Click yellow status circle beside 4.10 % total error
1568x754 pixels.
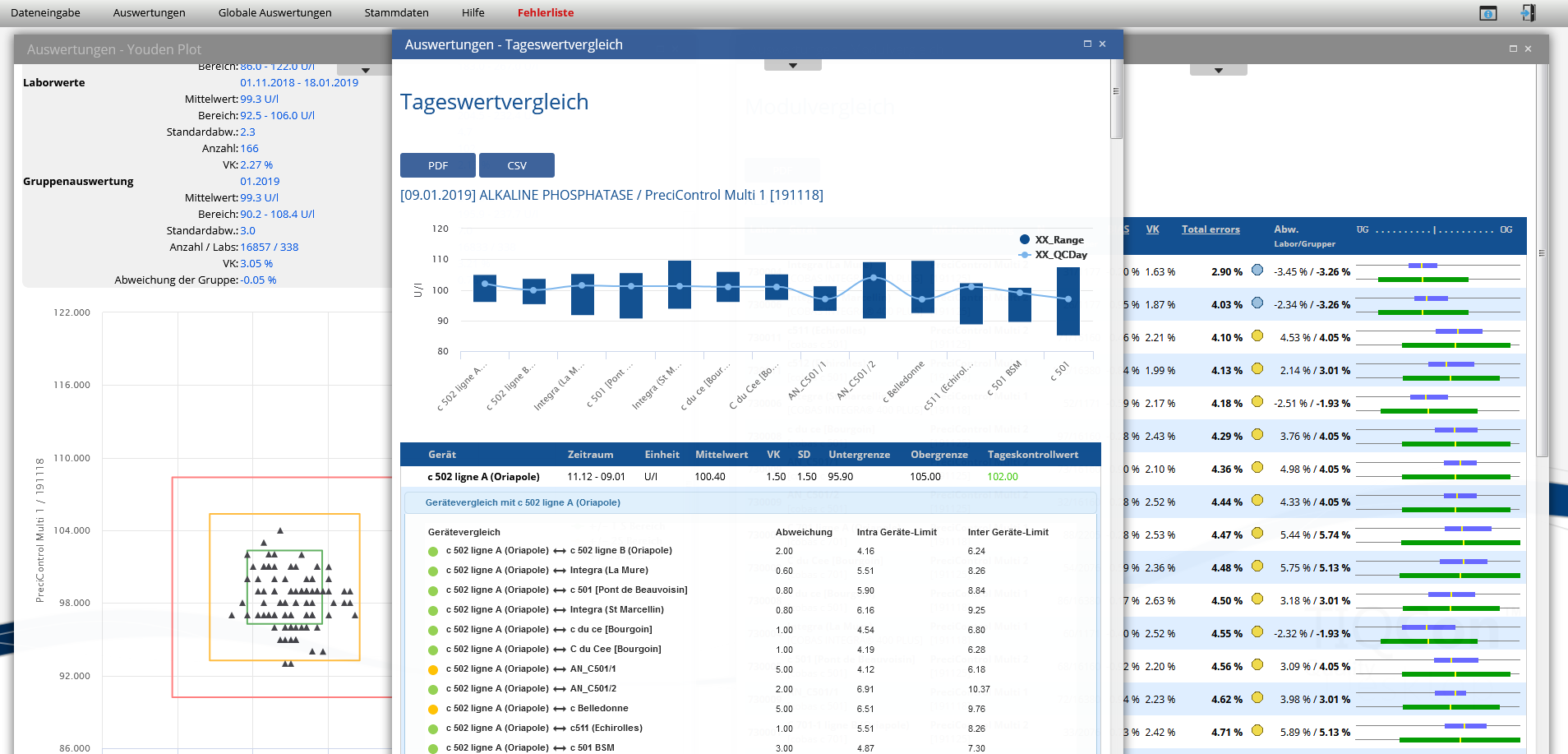1257,335
